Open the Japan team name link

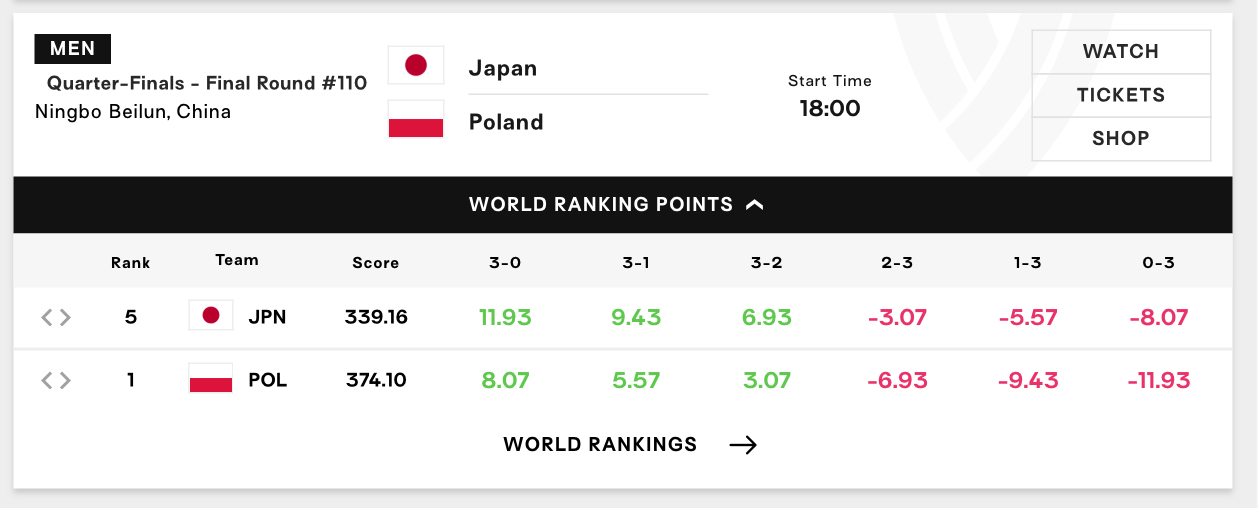coord(503,68)
